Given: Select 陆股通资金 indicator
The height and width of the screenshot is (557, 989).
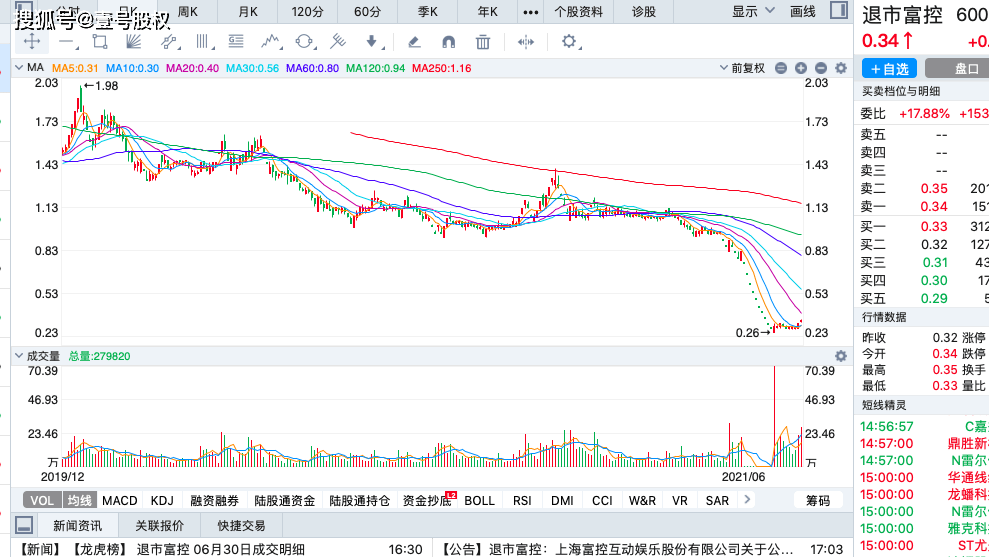Looking at the screenshot, I should pos(284,500).
